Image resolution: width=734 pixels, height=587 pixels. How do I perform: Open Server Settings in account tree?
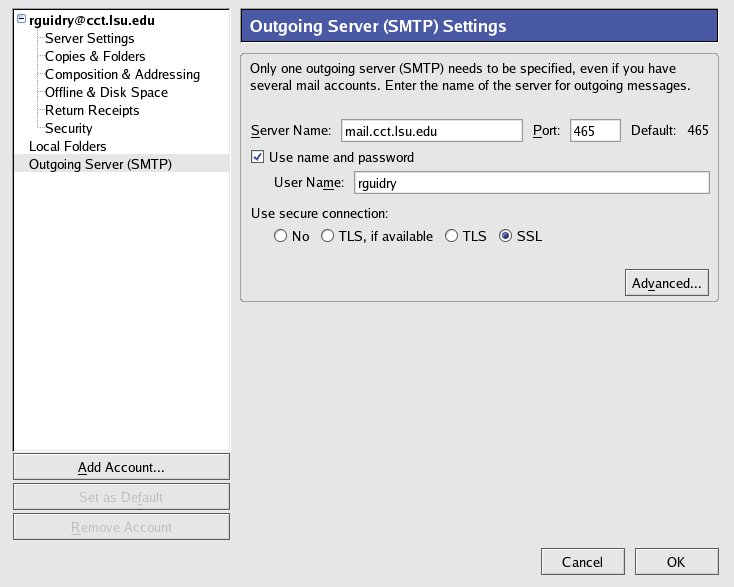click(89, 38)
